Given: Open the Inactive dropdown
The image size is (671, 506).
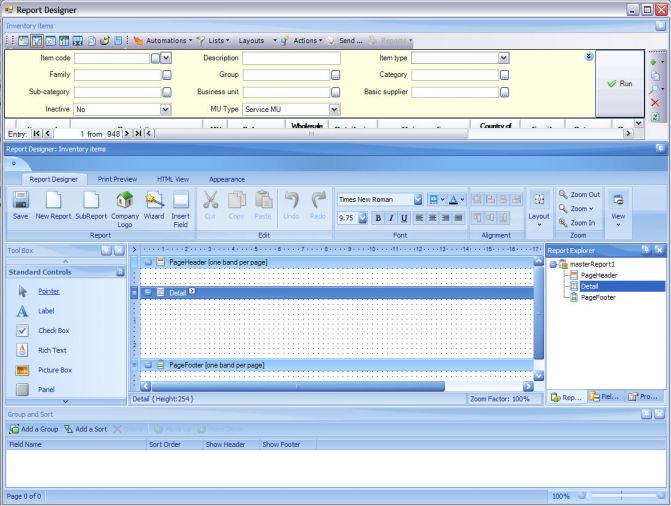Looking at the screenshot, I should pyautogui.click(x=166, y=109).
